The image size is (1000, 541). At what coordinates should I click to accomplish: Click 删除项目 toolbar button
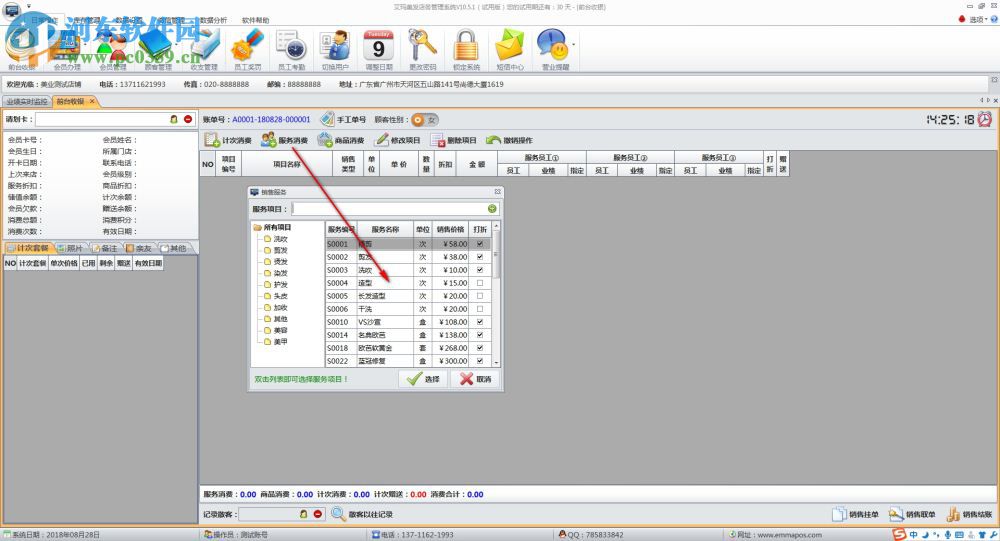click(453, 140)
